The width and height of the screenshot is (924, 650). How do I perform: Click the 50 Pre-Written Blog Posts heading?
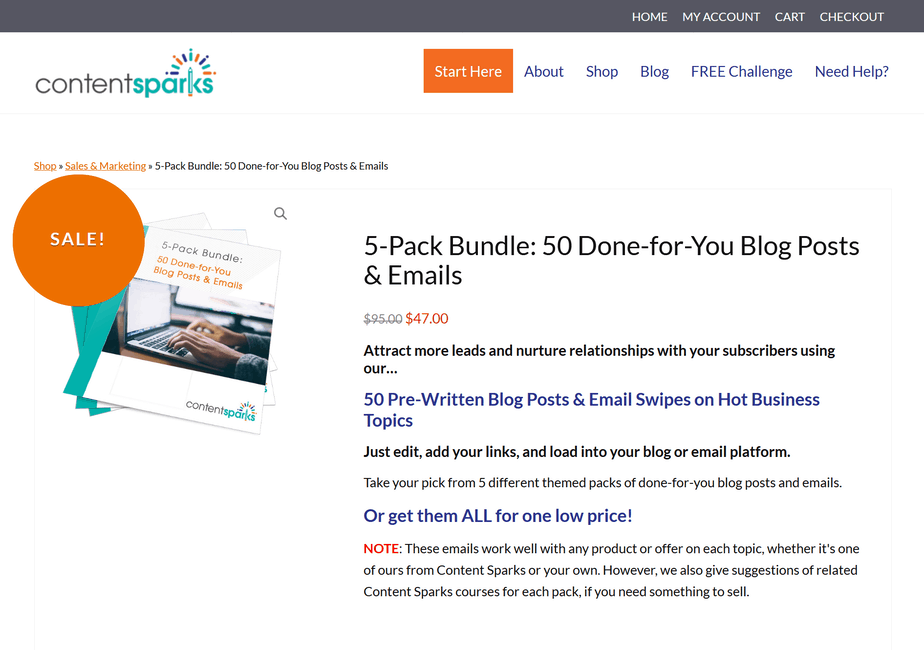point(592,410)
